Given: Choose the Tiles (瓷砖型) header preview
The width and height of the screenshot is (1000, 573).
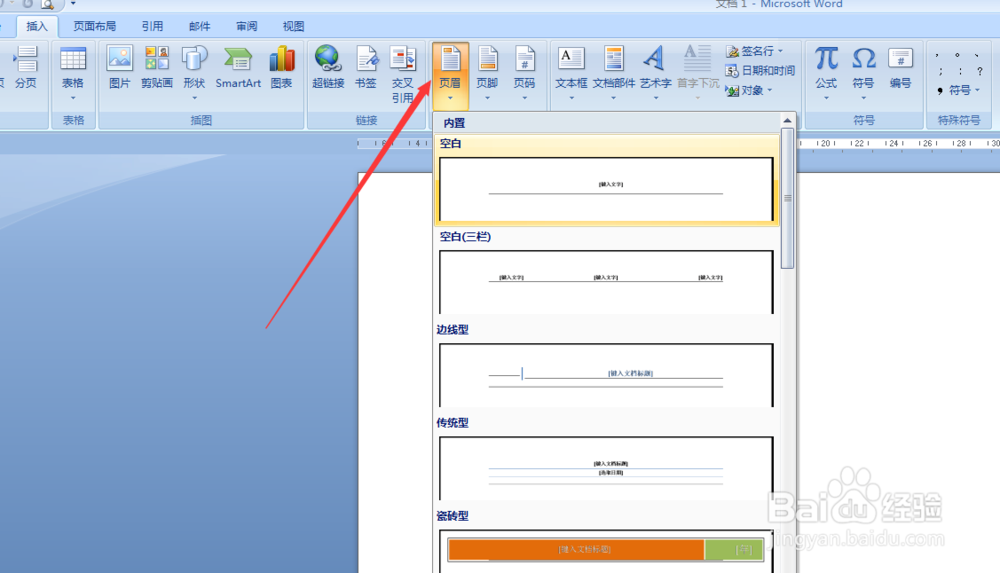Looking at the screenshot, I should pyautogui.click(x=606, y=551).
